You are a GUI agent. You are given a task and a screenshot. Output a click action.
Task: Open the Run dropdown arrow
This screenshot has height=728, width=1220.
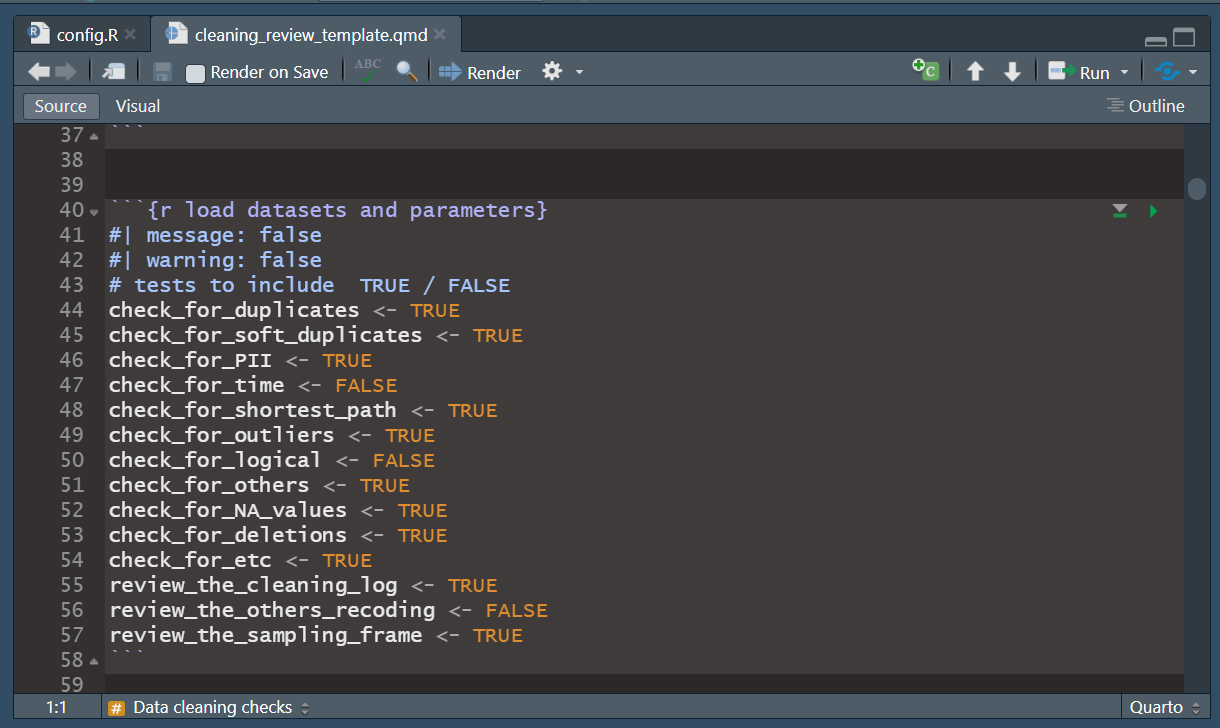point(1124,73)
